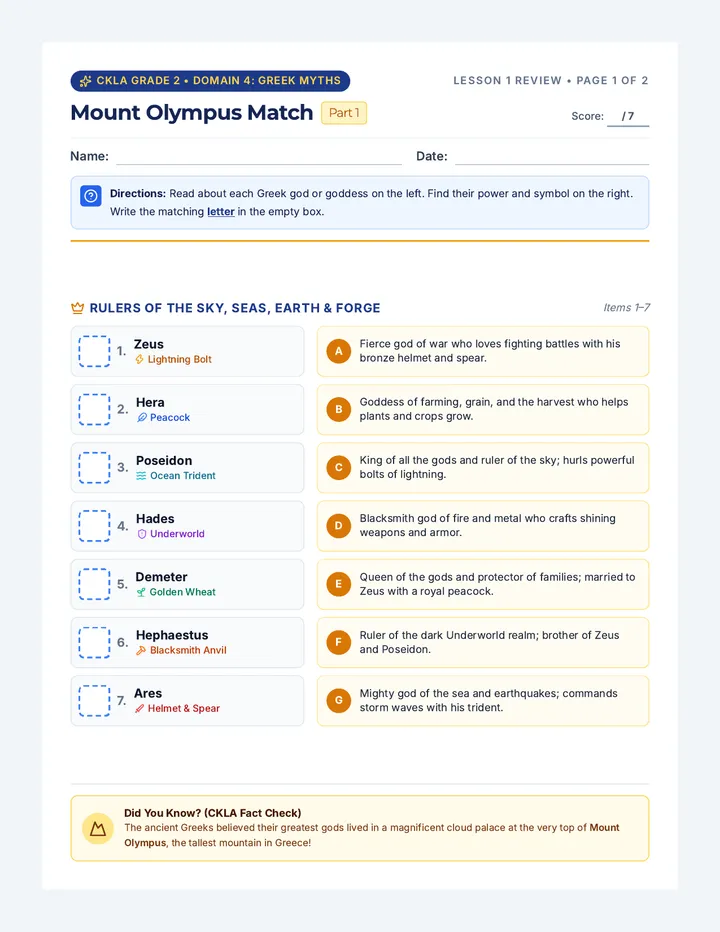
Task: Click the Score blank field
Action: 628,117
